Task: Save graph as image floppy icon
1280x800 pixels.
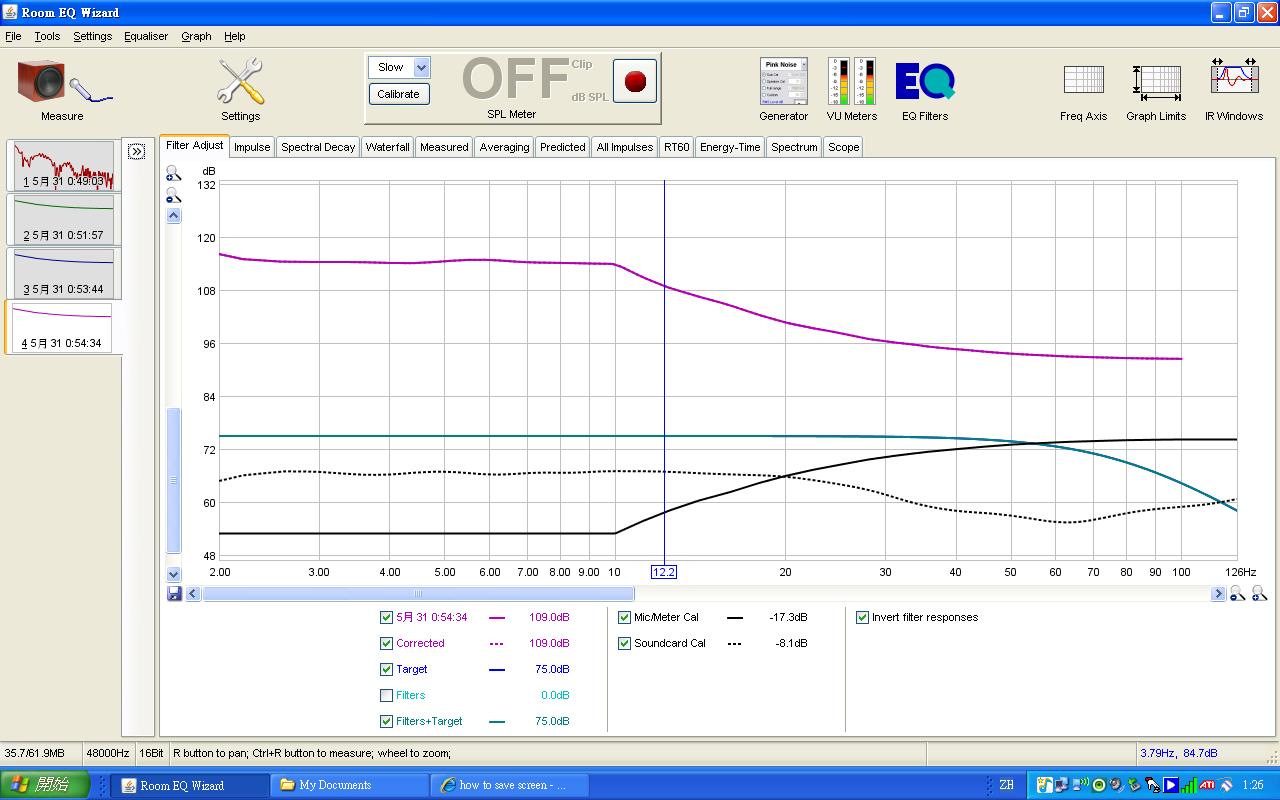Action: click(x=174, y=594)
